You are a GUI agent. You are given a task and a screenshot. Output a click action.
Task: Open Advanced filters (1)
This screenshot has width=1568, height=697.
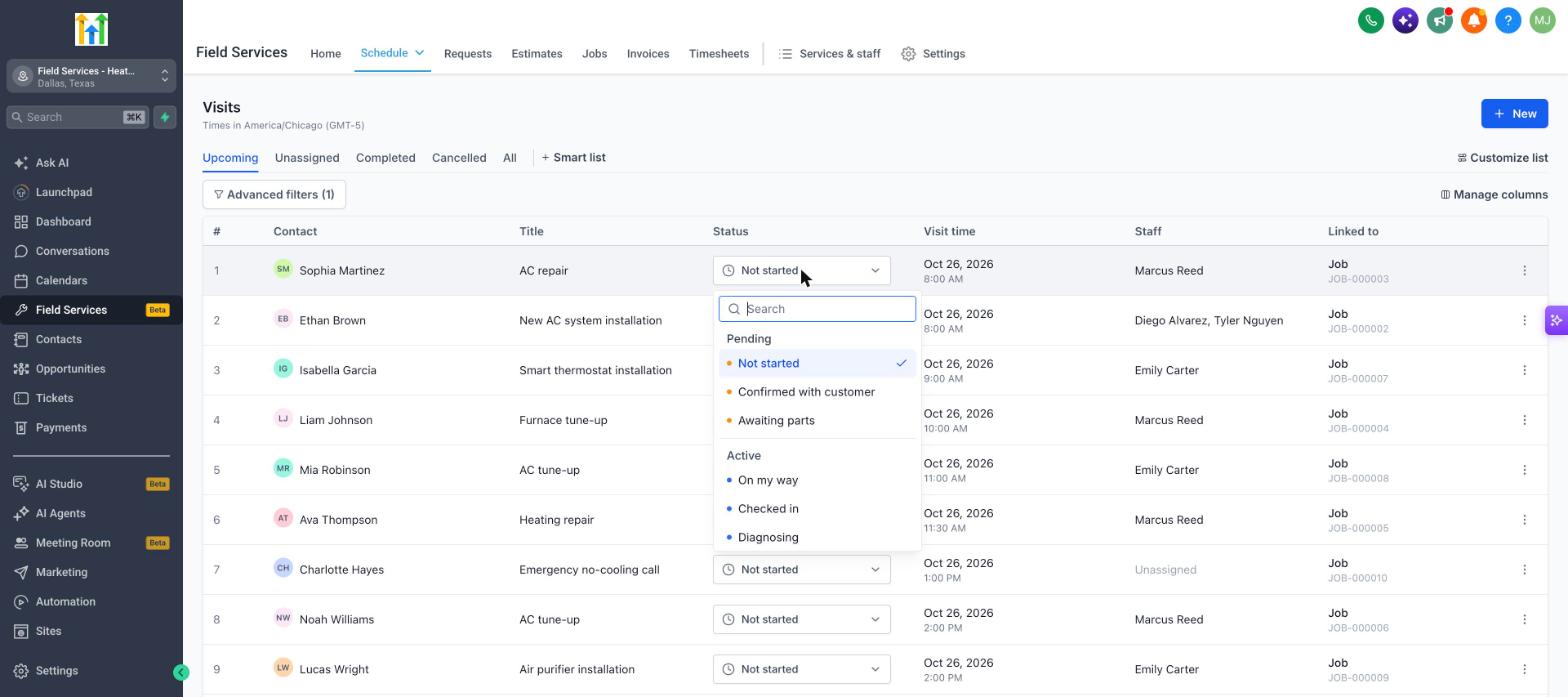274,195
